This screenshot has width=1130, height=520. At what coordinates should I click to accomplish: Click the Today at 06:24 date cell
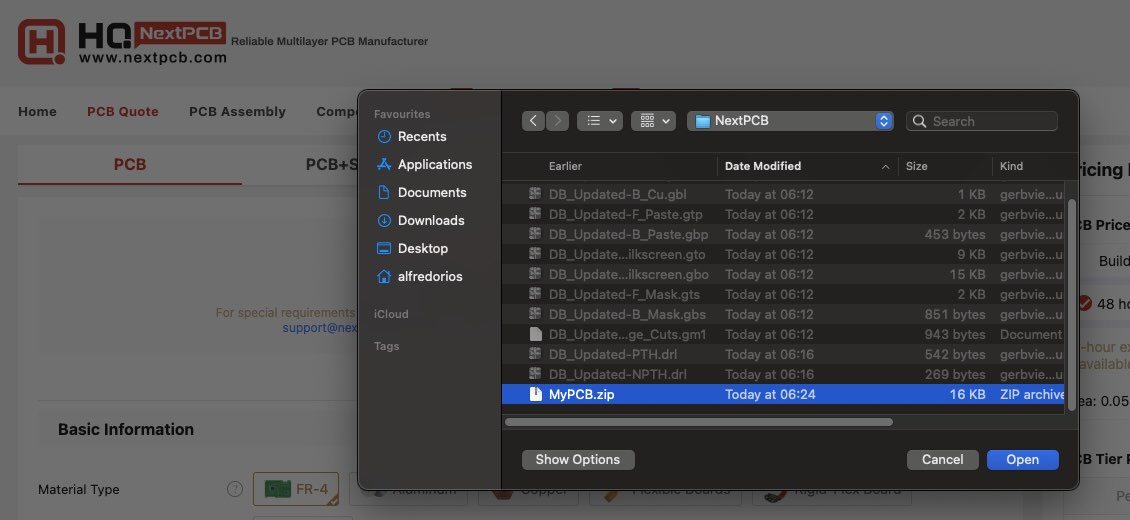pyautogui.click(x=770, y=395)
